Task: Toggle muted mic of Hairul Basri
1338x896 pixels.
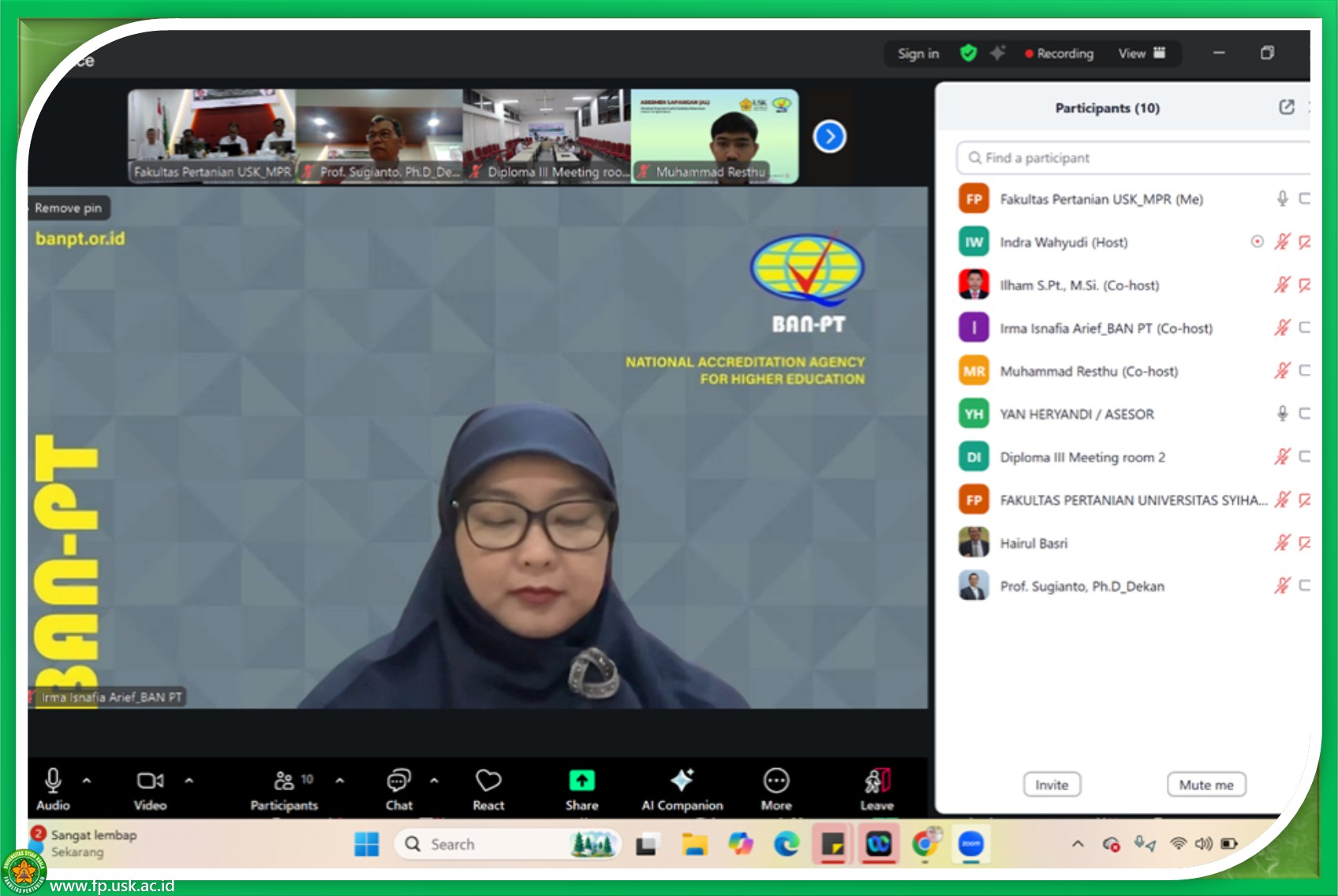Action: 1283,543
